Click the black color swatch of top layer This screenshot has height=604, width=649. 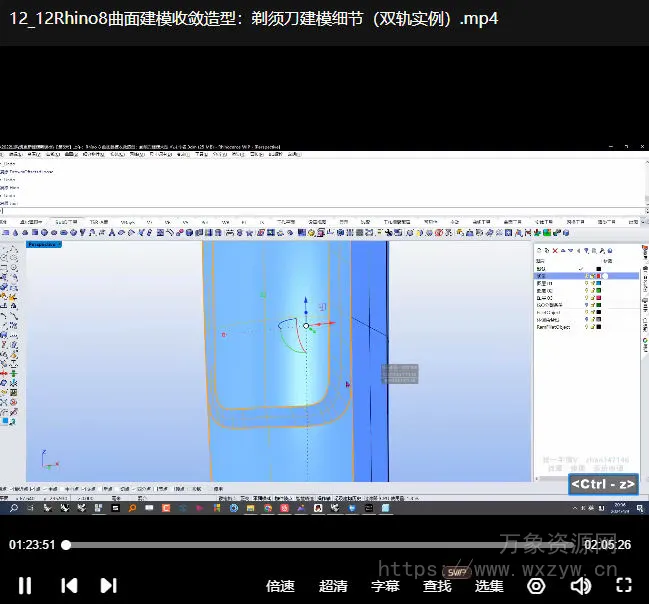[x=599, y=268]
